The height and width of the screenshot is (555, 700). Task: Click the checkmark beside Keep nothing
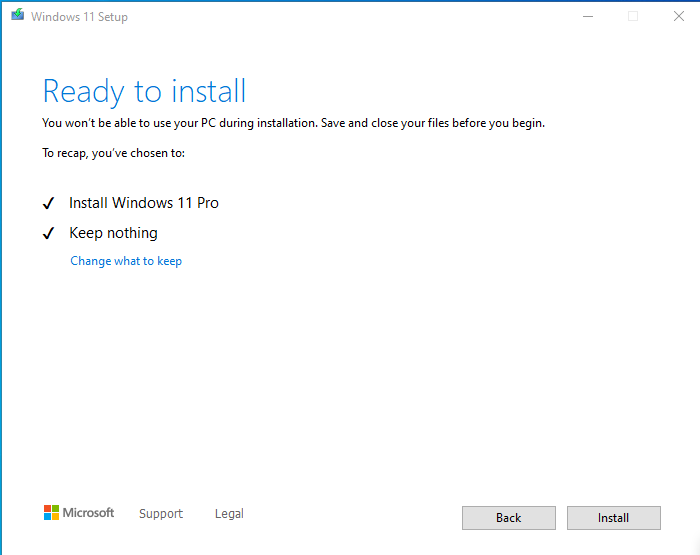point(48,233)
